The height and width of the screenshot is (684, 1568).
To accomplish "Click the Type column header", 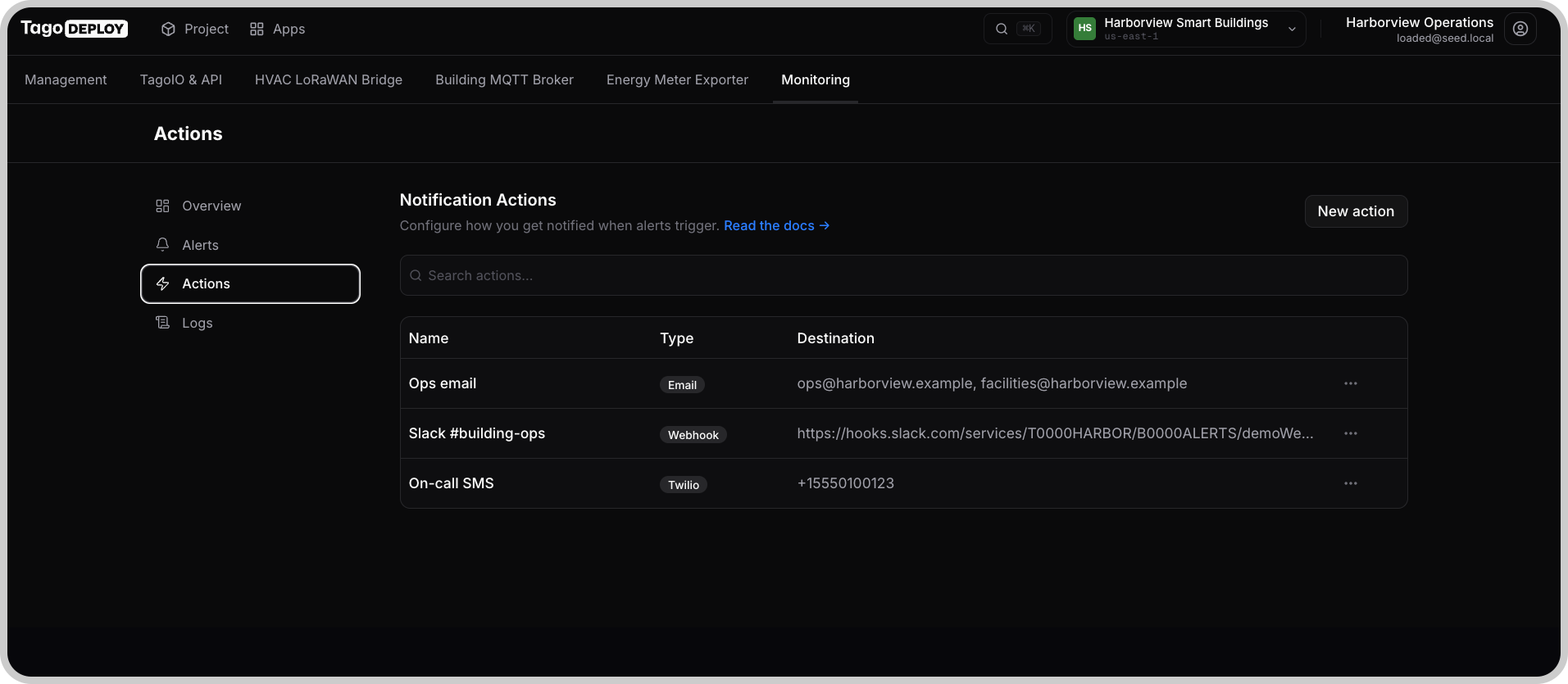I will [x=677, y=338].
